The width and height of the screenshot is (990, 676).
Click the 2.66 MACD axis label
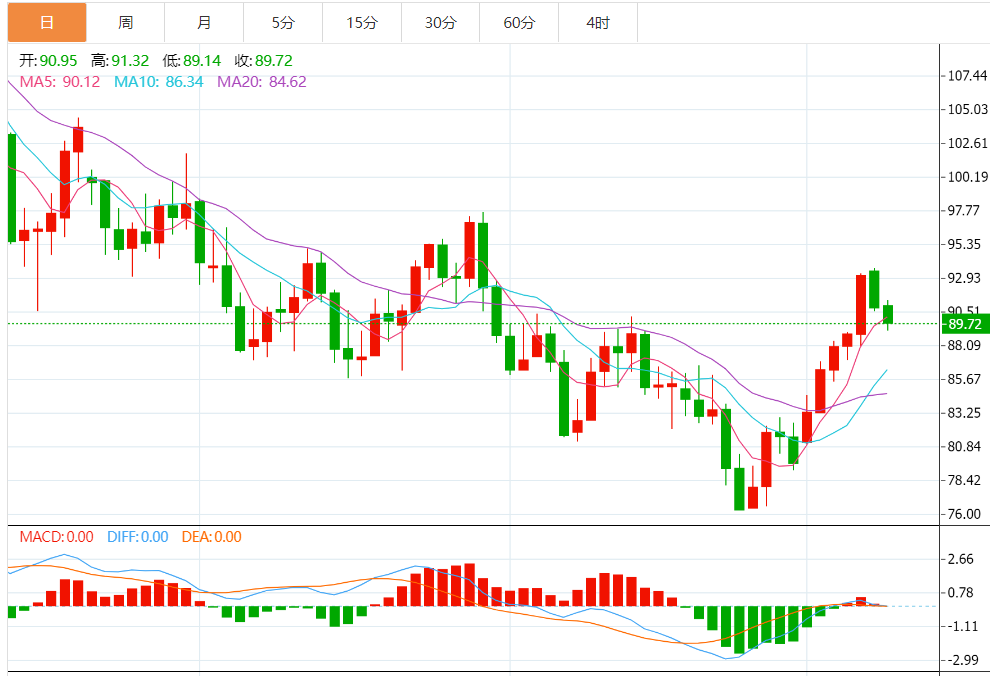click(x=960, y=559)
